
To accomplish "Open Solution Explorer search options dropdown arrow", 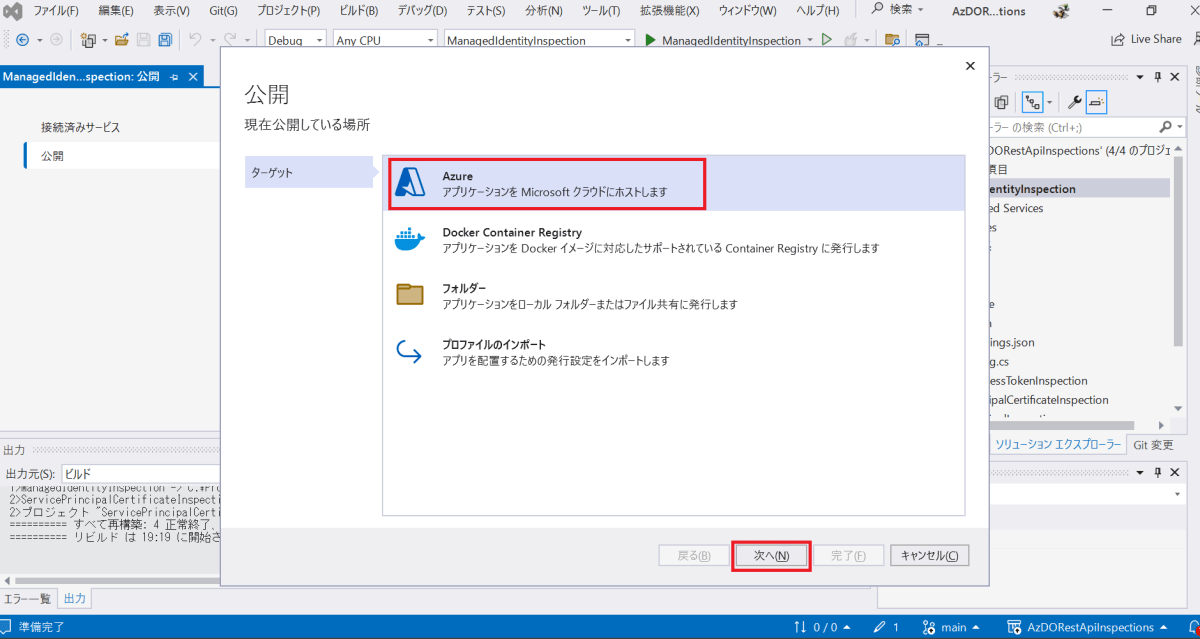I will click(1178, 127).
